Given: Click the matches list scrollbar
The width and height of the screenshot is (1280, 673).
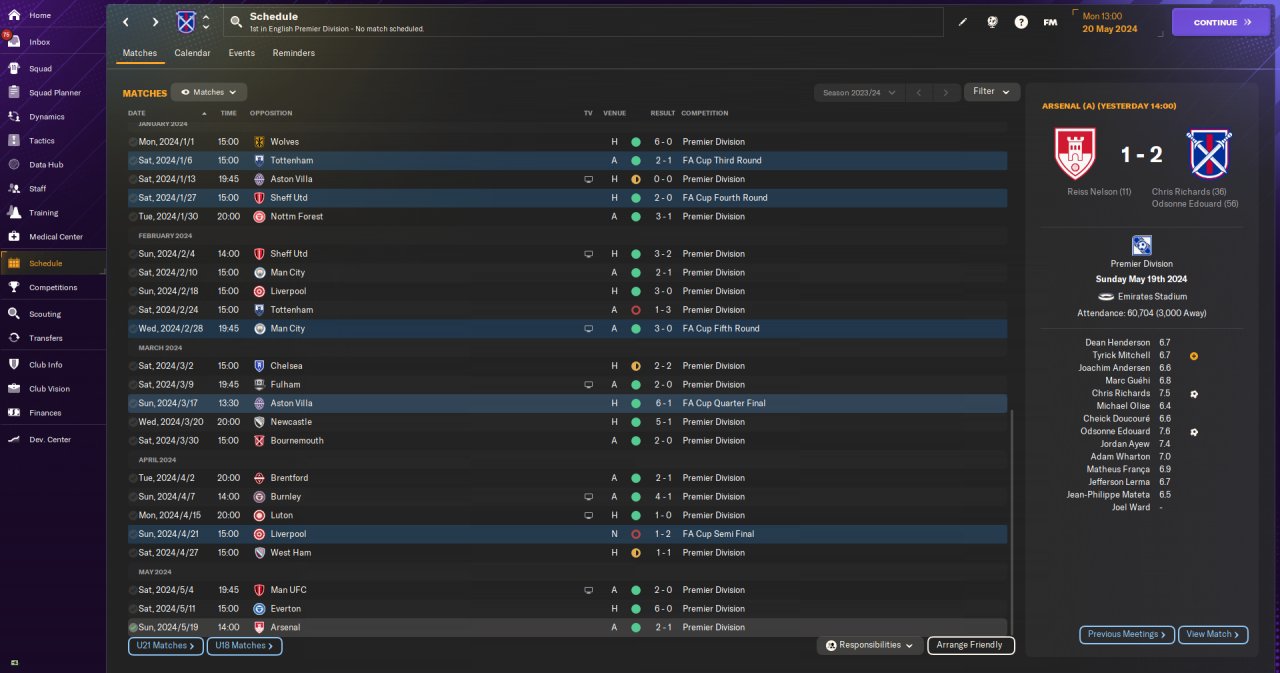Looking at the screenshot, I should point(1012,520).
